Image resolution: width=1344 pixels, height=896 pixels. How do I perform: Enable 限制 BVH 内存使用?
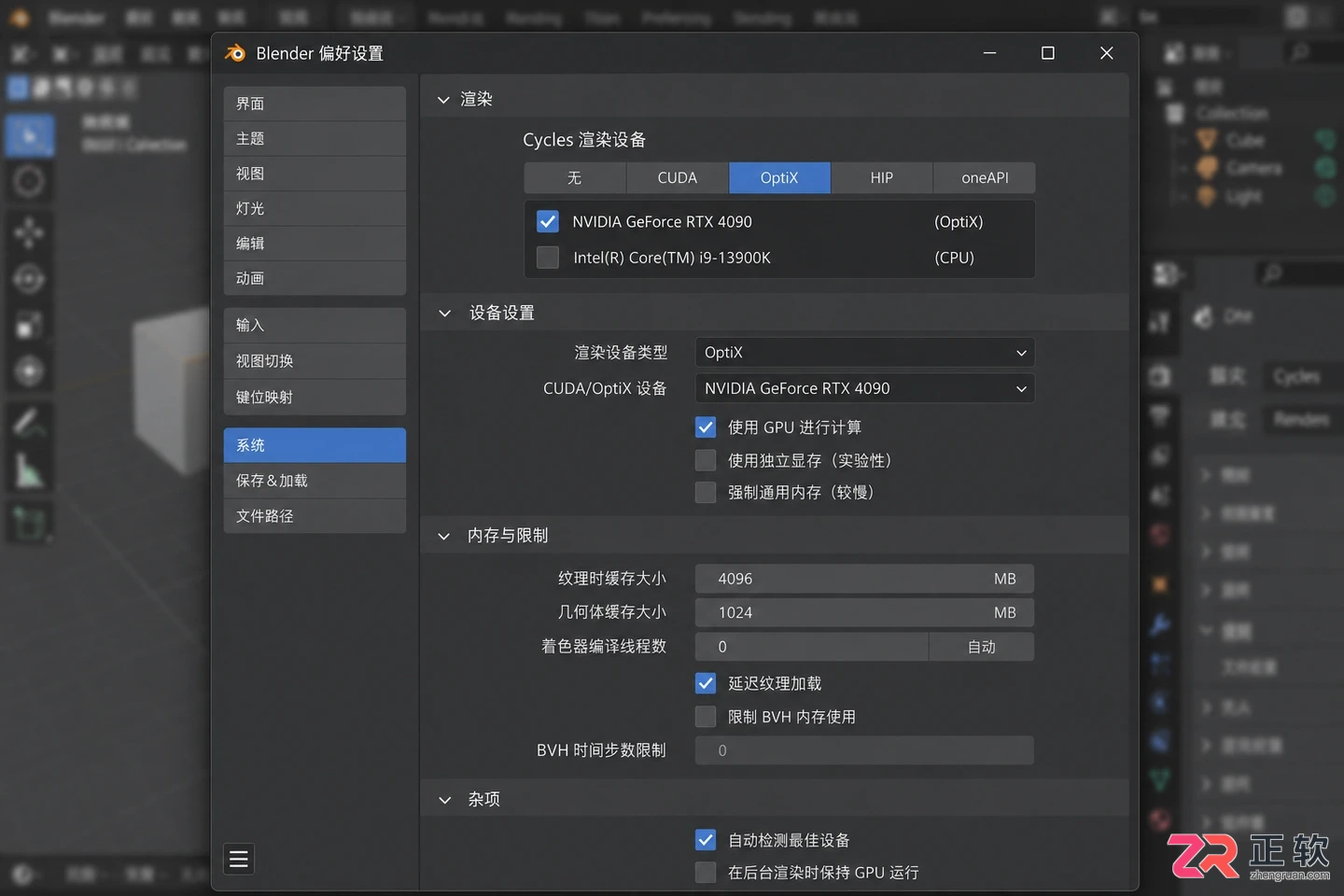[x=706, y=717]
